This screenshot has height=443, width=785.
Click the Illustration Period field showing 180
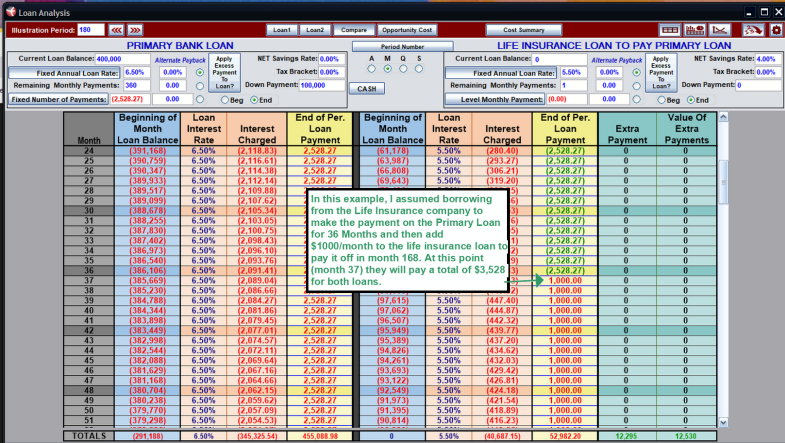[91, 30]
